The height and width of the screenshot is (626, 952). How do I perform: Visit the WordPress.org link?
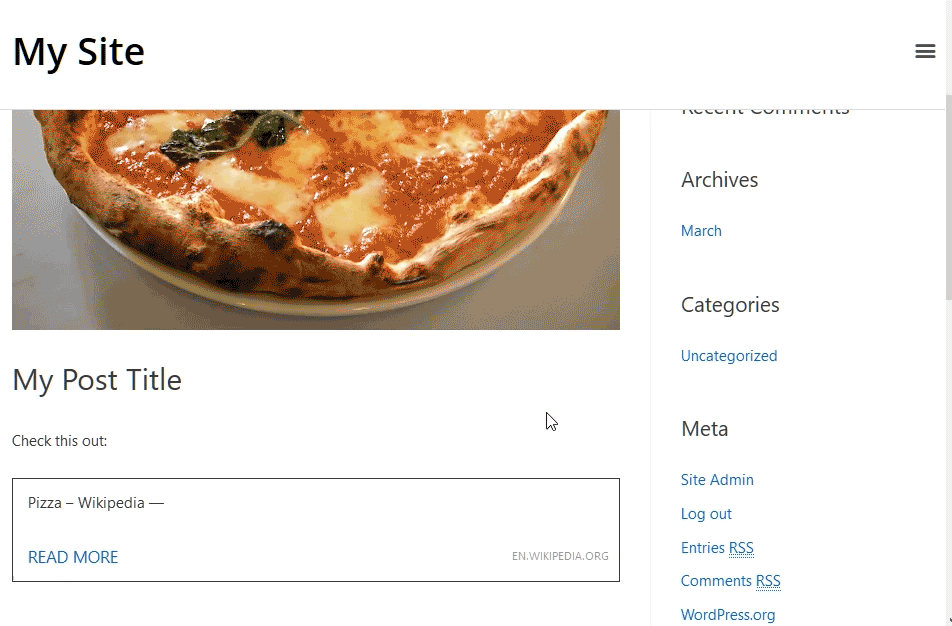[x=727, y=615]
